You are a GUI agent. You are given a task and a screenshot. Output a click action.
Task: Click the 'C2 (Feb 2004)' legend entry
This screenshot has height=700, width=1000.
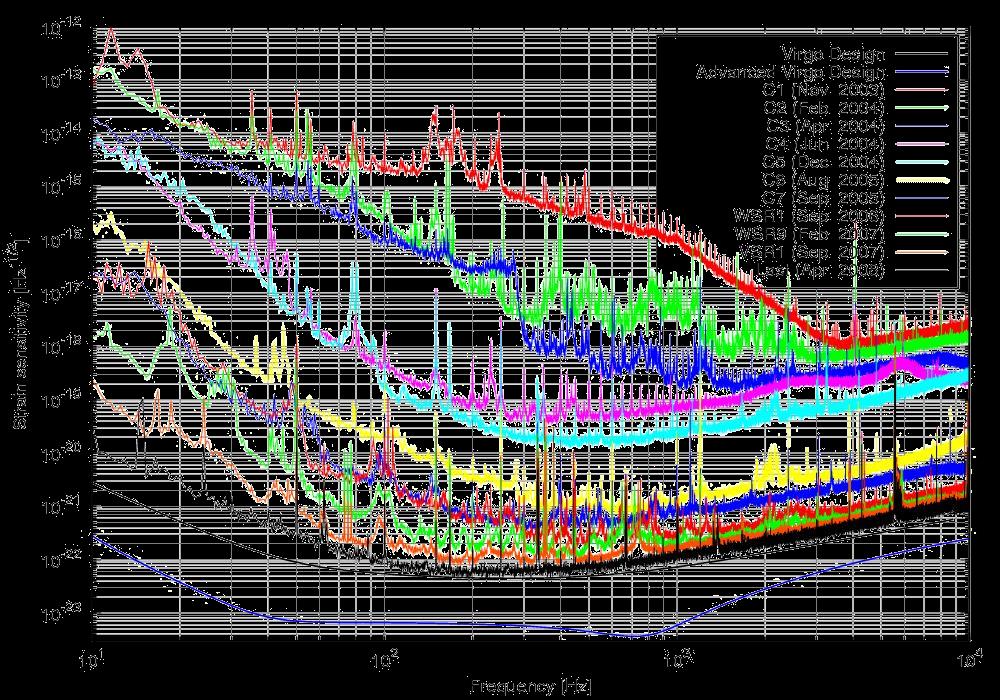pyautogui.click(x=825, y=108)
